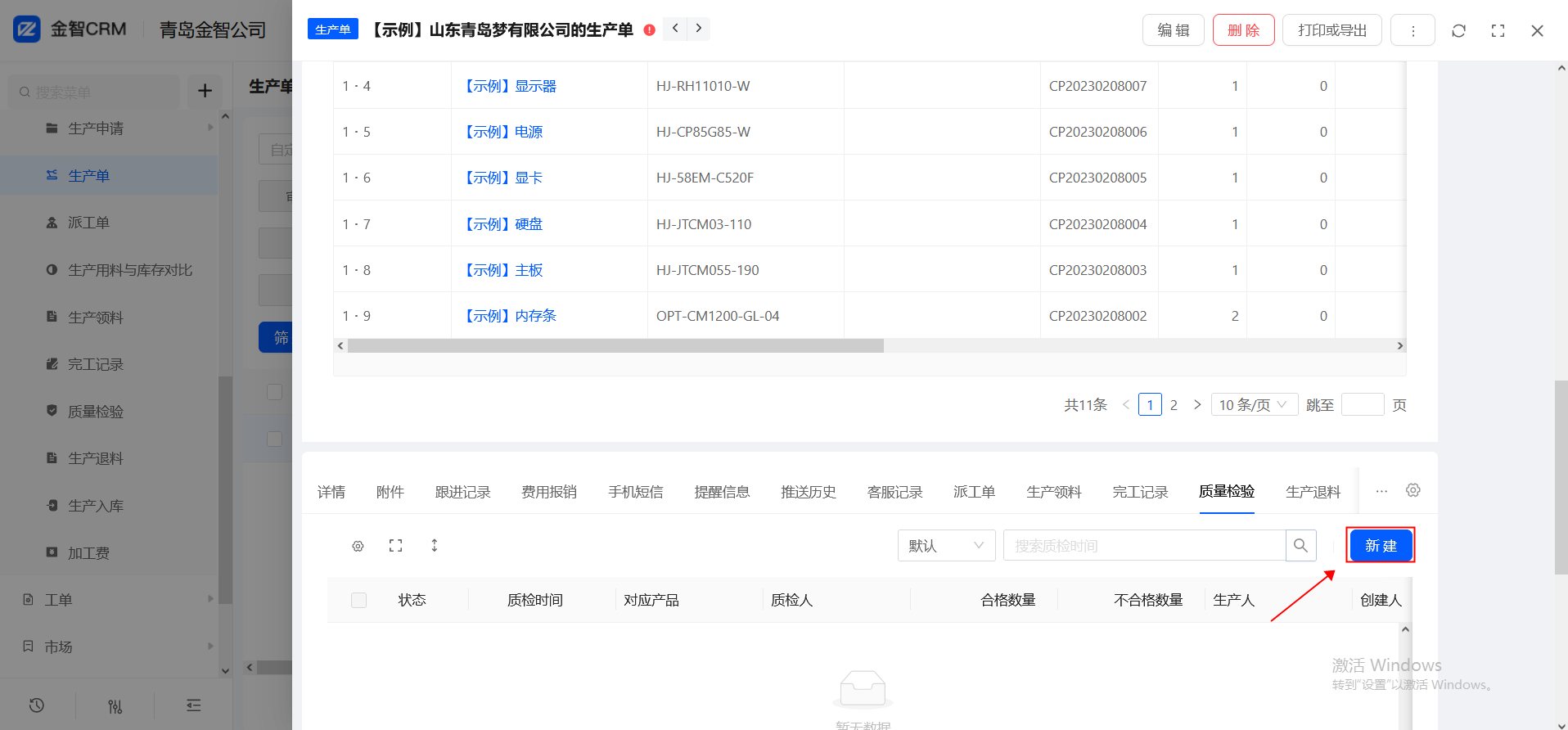Screen dimensions: 1568x730
Task: Click the plus icon next to menu search
Action: pyautogui.click(x=205, y=91)
